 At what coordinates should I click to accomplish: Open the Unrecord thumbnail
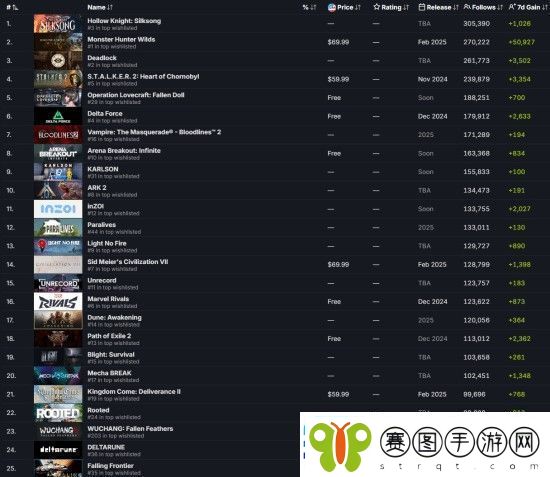58,283
